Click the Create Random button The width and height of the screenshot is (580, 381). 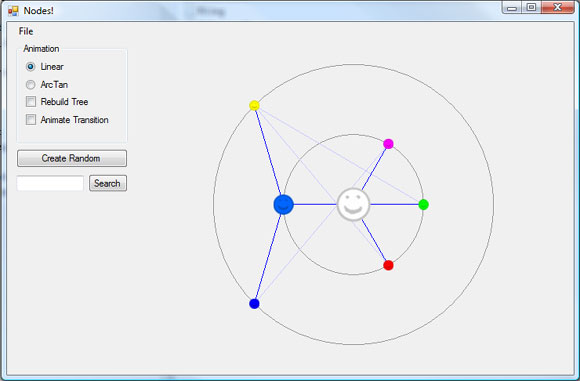(x=72, y=158)
